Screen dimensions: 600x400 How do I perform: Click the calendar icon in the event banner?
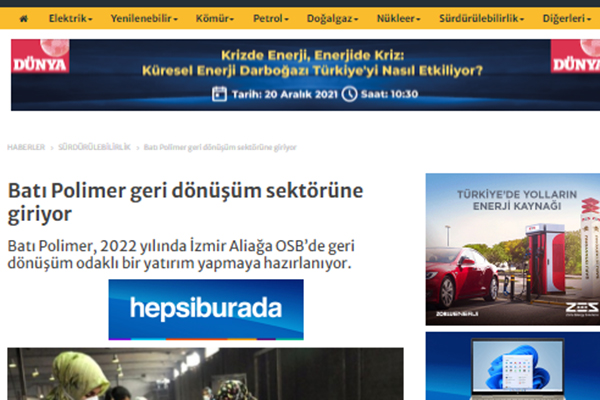pyautogui.click(x=219, y=94)
